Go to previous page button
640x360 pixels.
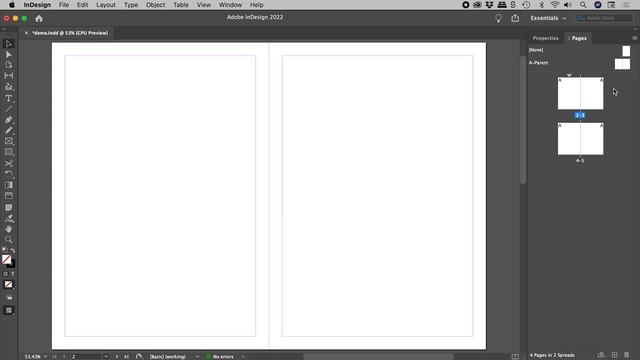point(64,356)
